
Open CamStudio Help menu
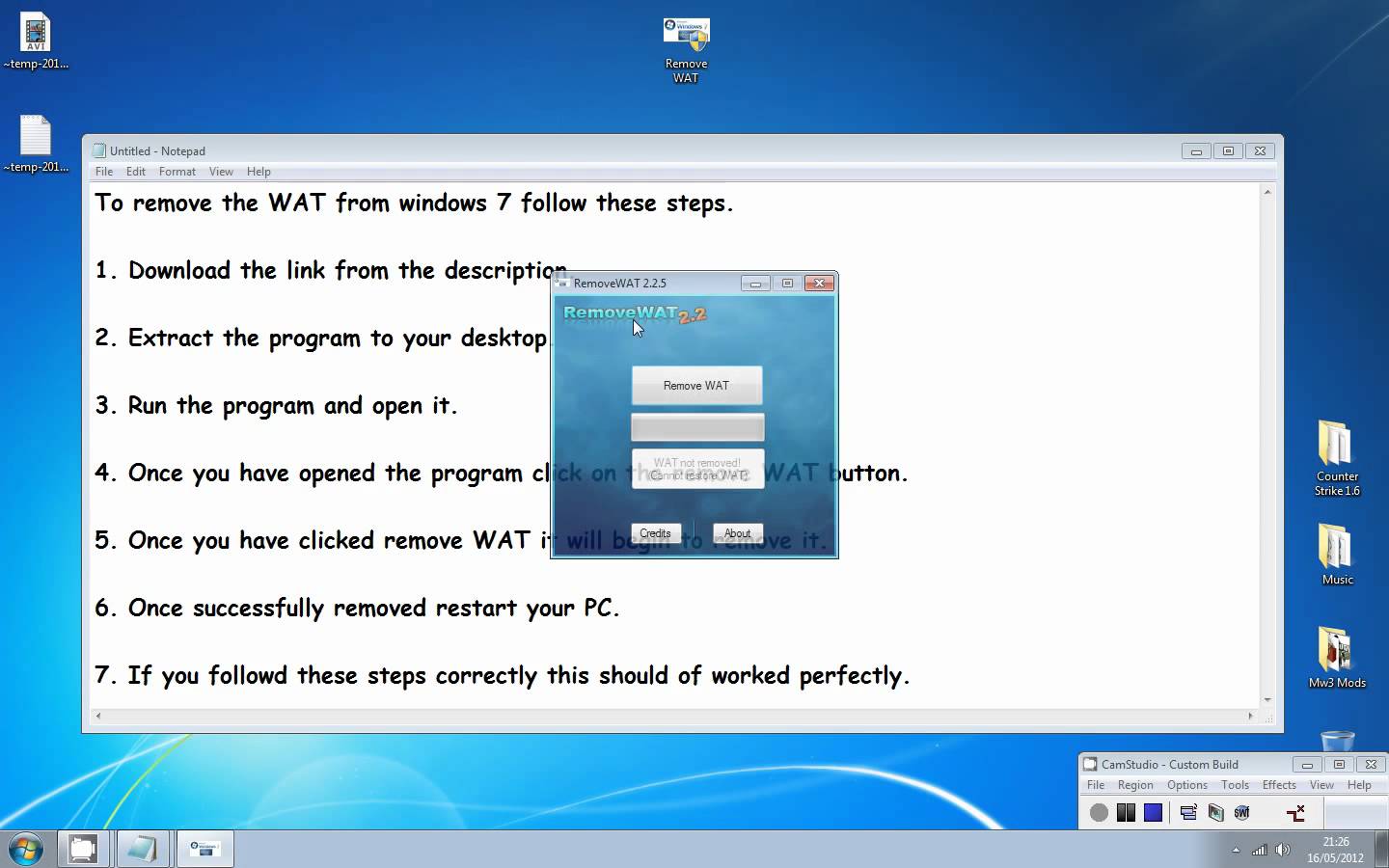(x=1359, y=785)
